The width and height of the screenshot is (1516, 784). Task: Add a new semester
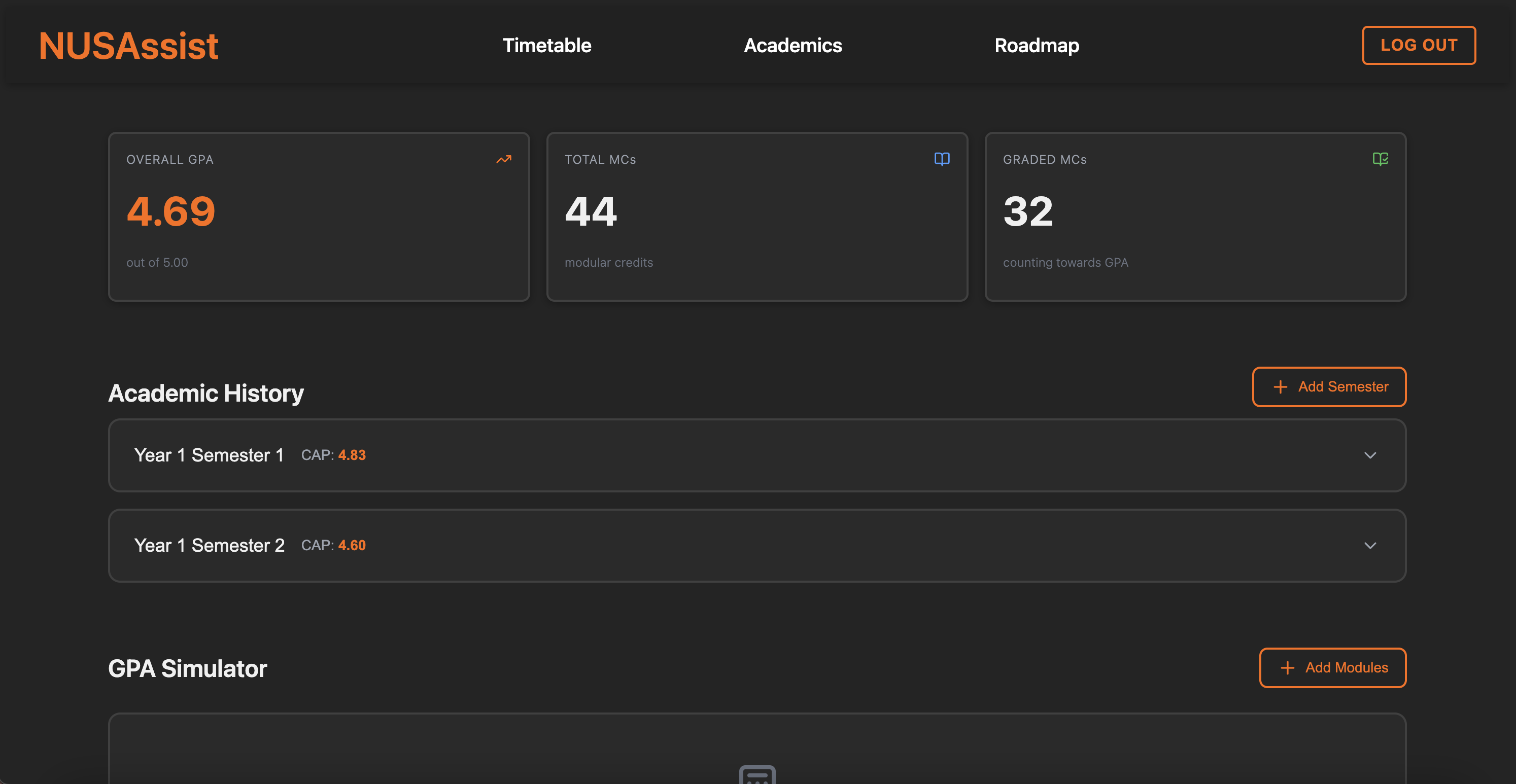tap(1329, 387)
